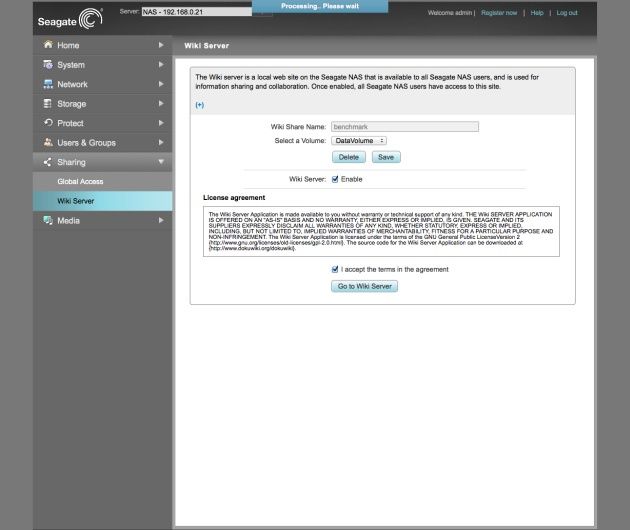Expand the Media menu arrow
This screenshot has height=530, width=630.
(x=161, y=220)
